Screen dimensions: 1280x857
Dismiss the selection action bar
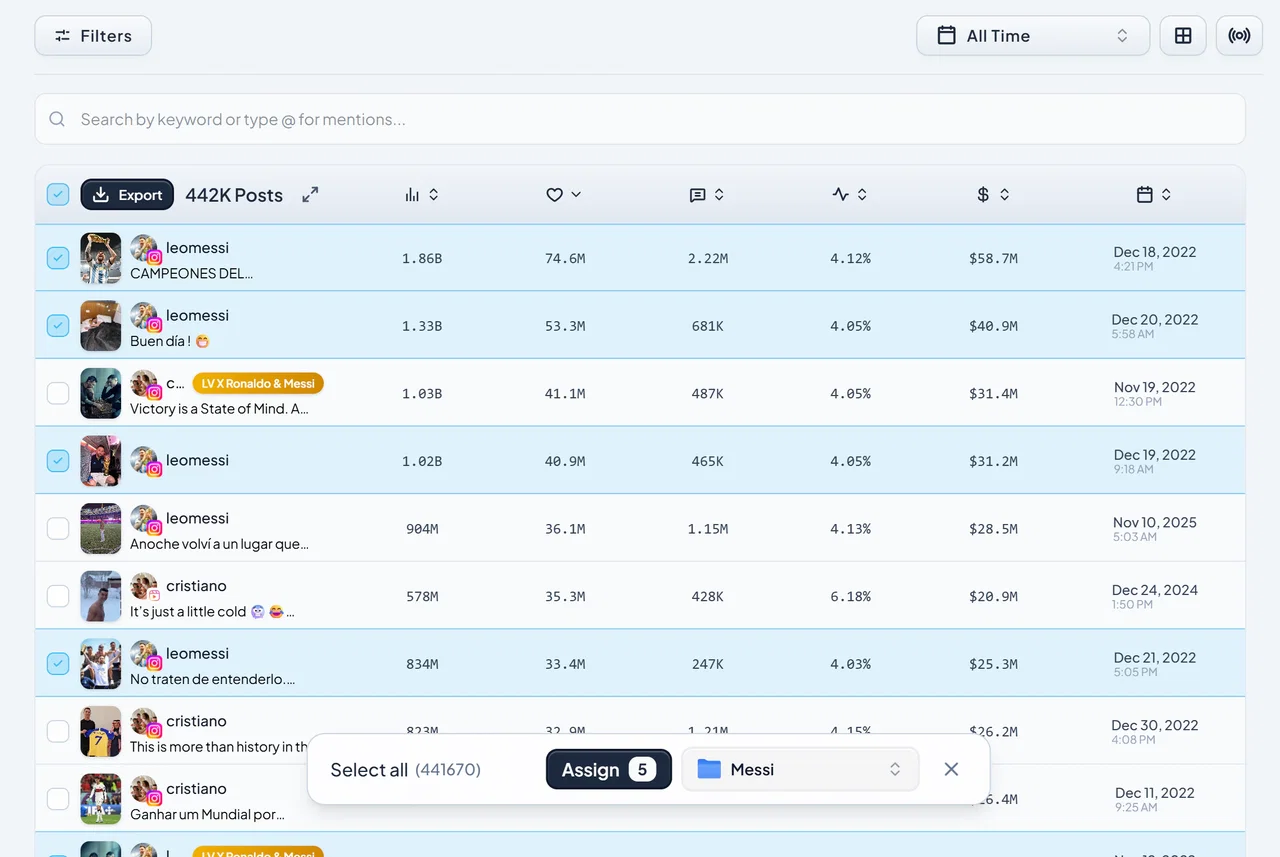click(x=951, y=769)
